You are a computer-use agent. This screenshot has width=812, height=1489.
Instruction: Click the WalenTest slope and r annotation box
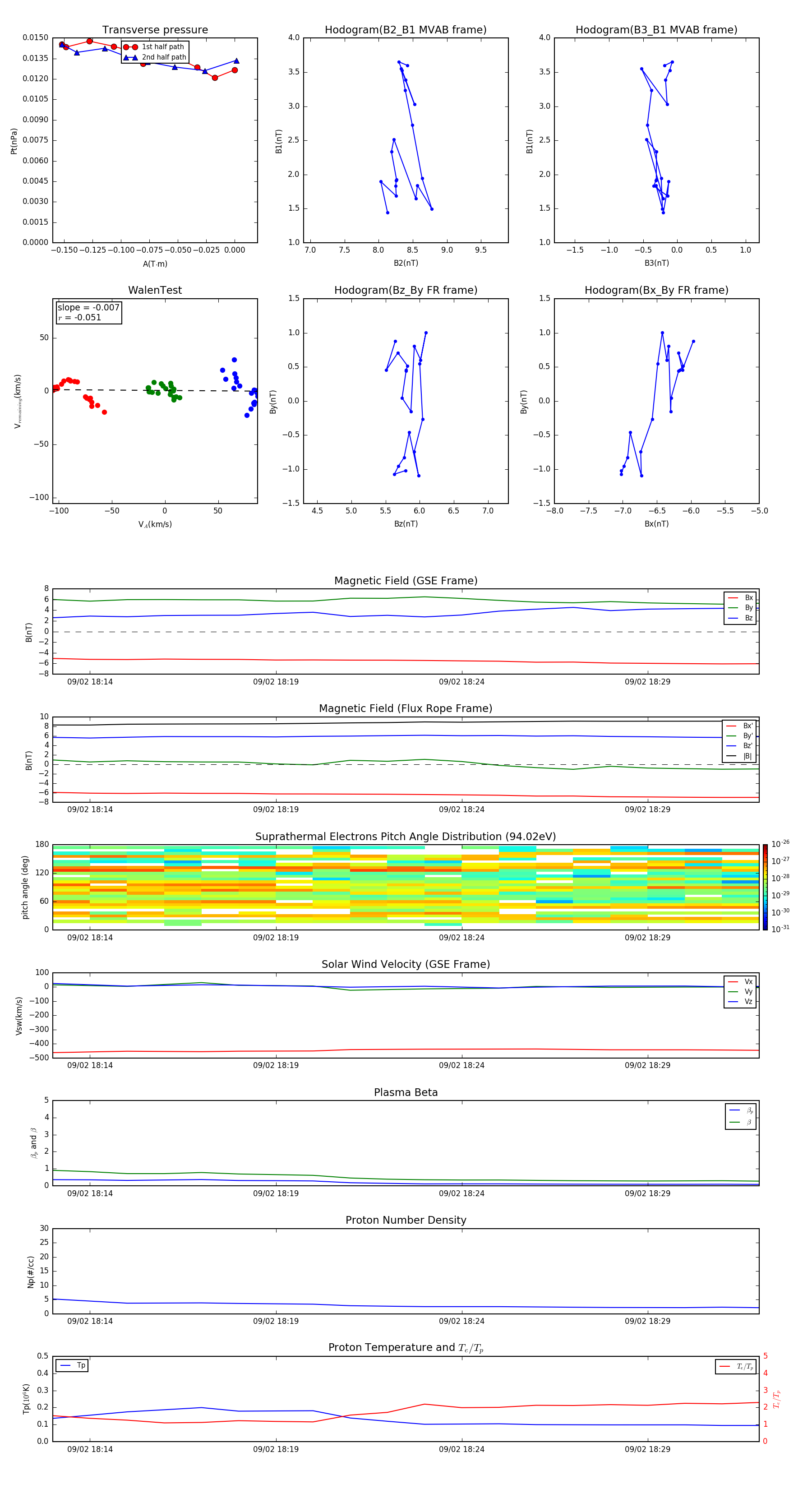coord(88,313)
